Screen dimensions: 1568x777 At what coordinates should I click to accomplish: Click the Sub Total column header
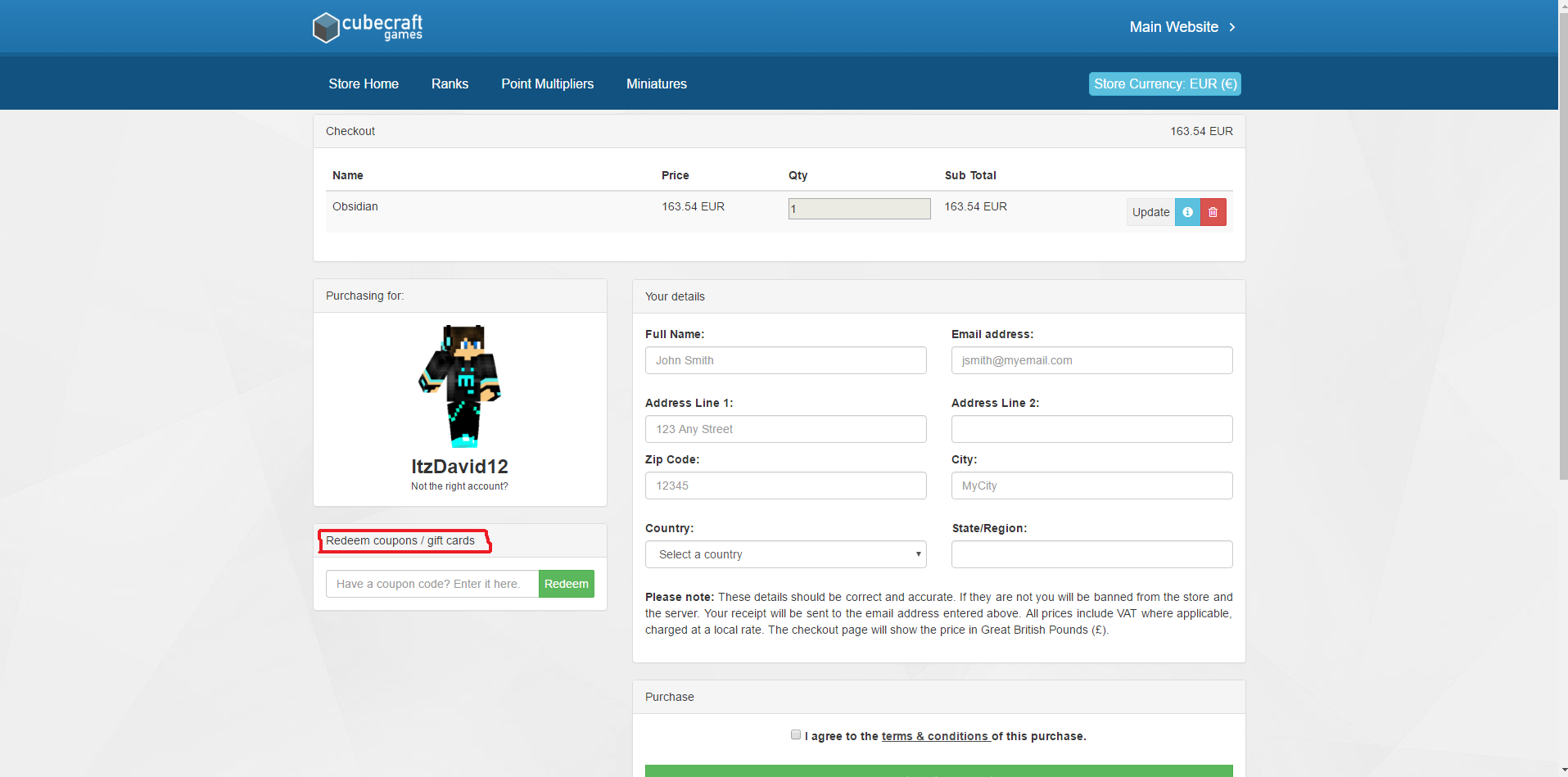click(x=970, y=175)
